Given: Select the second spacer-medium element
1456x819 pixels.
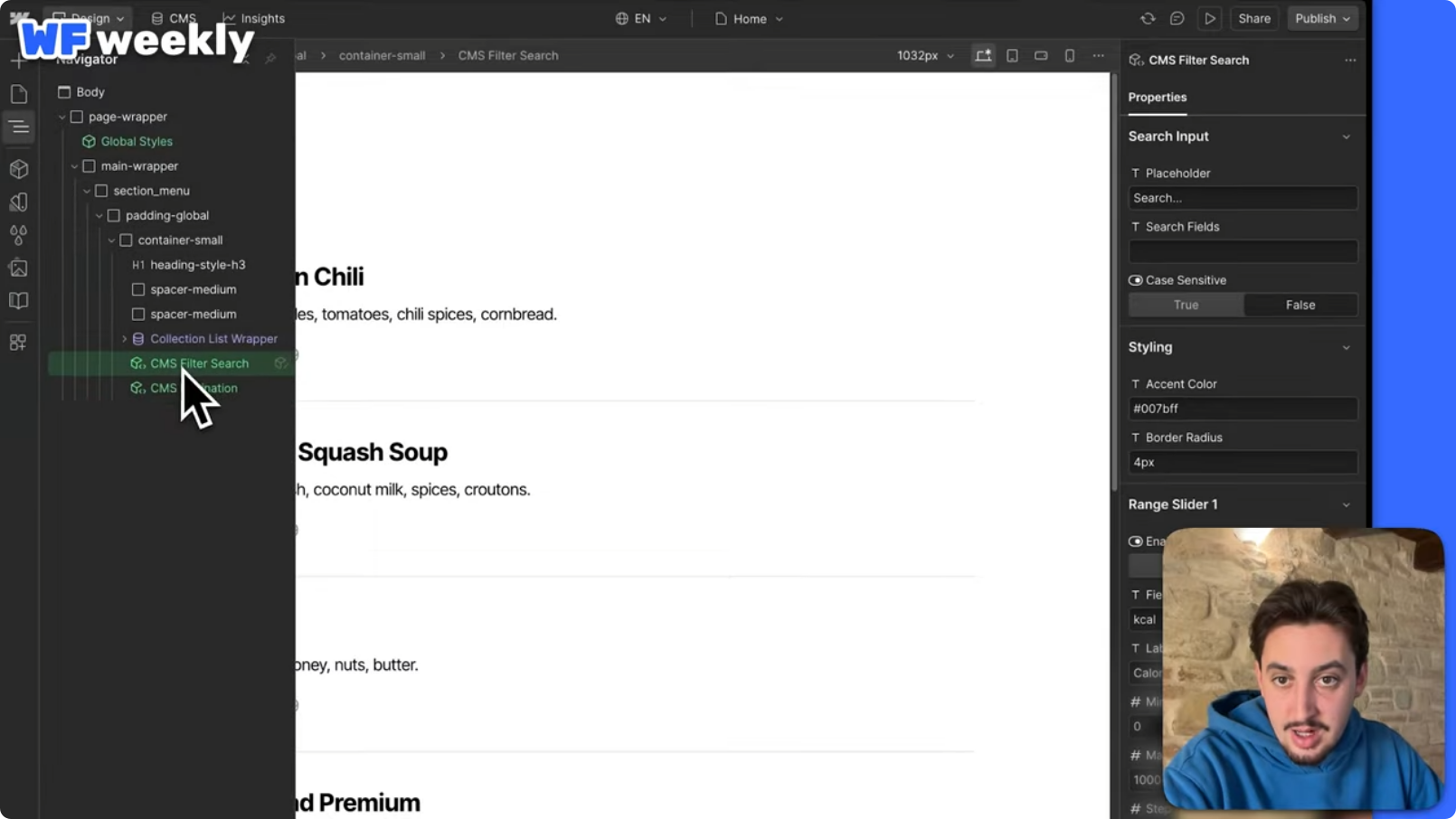Looking at the screenshot, I should [x=193, y=314].
